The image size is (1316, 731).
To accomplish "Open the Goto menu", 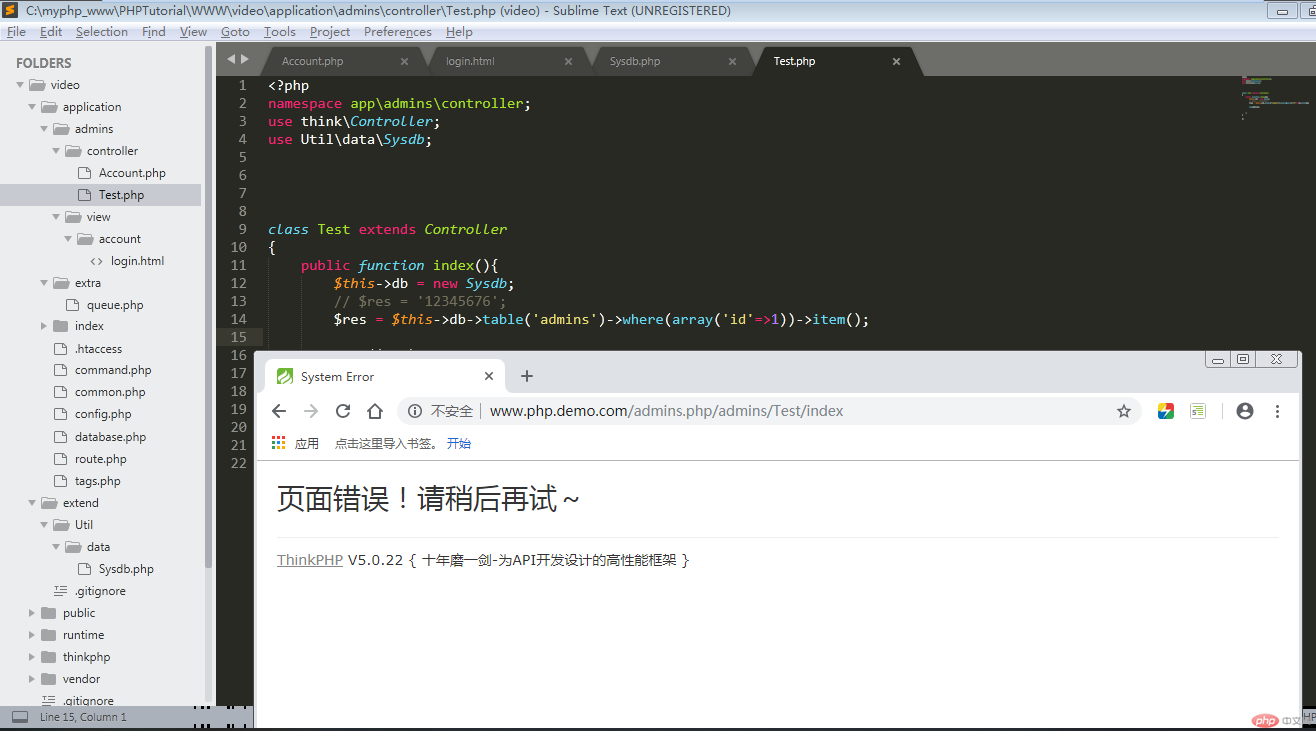I will point(235,32).
